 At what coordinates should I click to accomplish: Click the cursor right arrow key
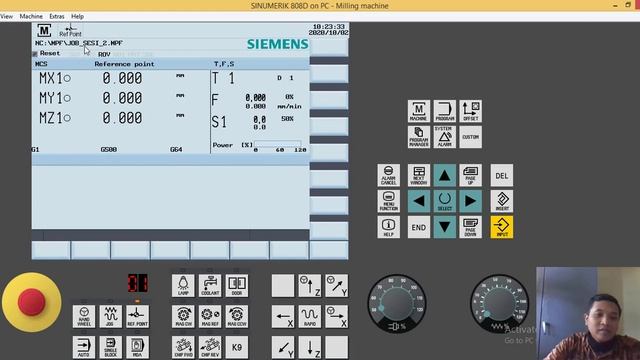pos(471,201)
